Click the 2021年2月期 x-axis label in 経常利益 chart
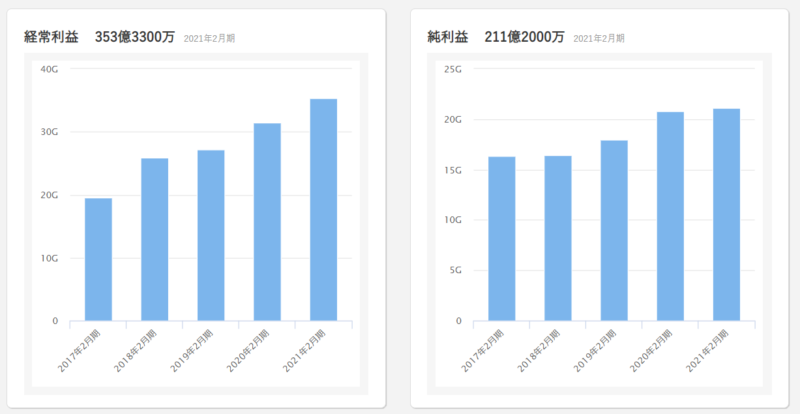 coord(304,350)
